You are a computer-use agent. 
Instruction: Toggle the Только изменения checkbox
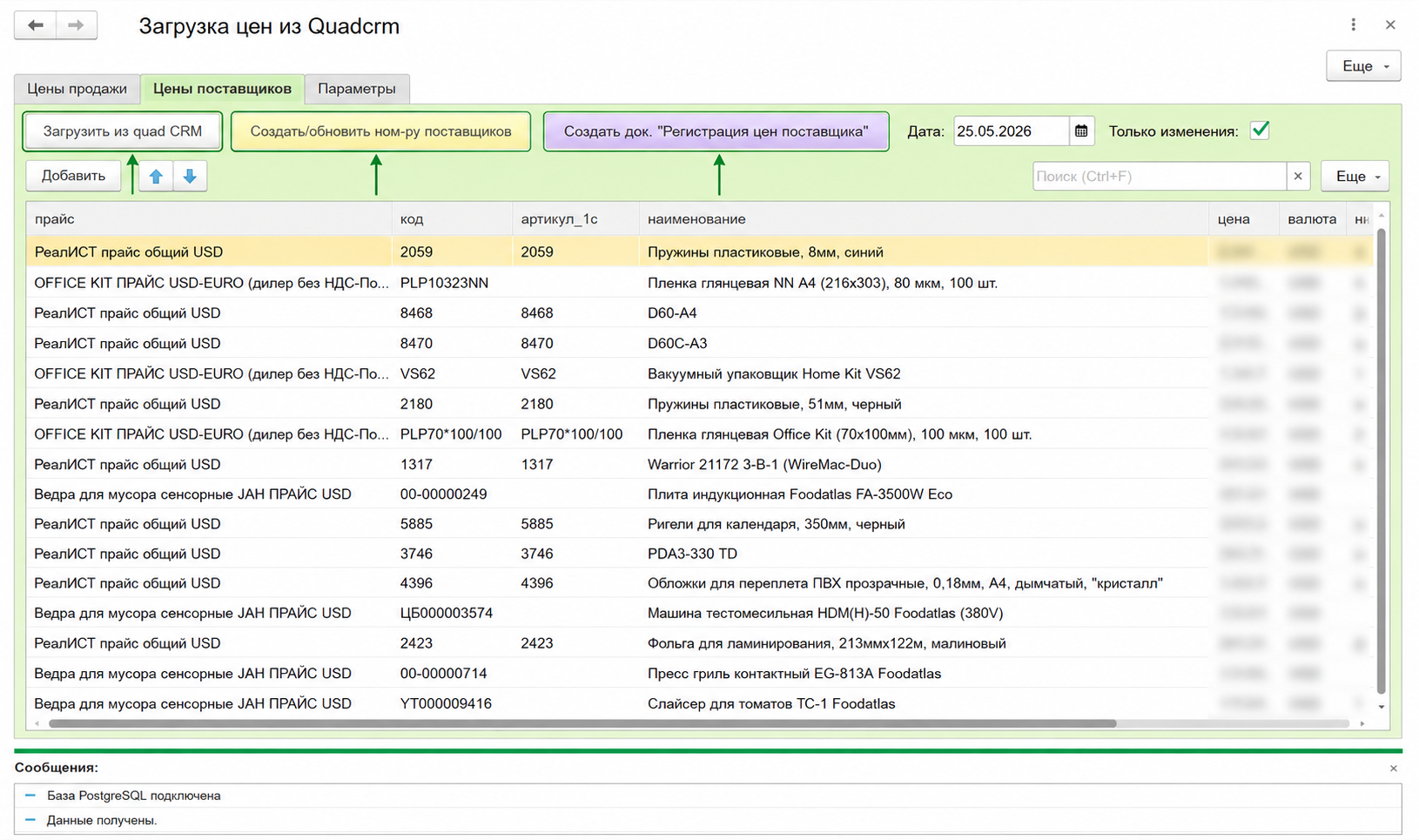tap(1260, 131)
